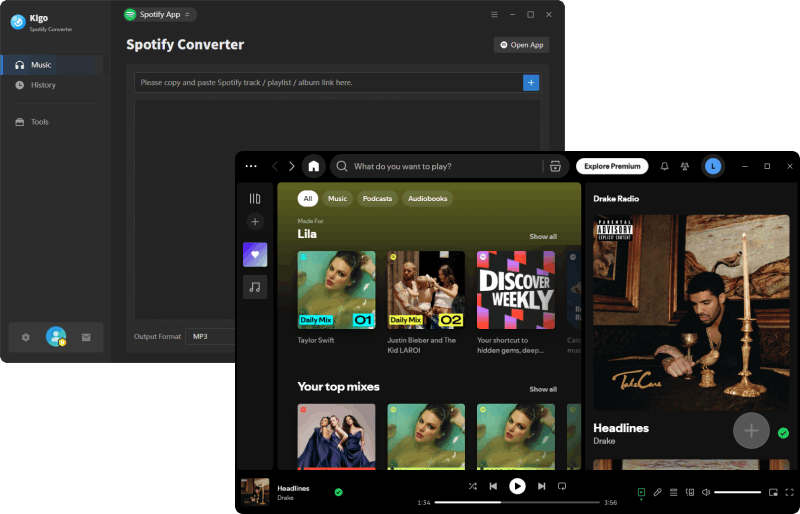This screenshot has height=514, width=800.
Task: Click Take Care album artwork
Action: point(691,312)
